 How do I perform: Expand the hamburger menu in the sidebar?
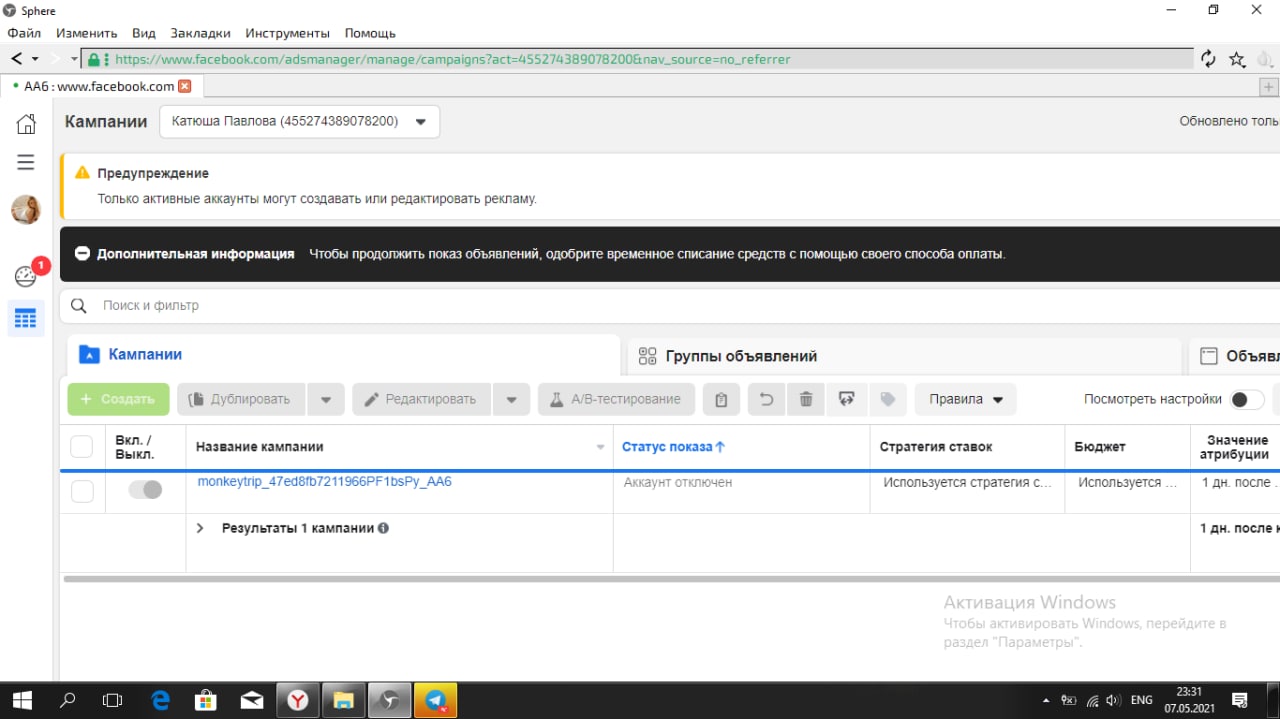[x=26, y=162]
